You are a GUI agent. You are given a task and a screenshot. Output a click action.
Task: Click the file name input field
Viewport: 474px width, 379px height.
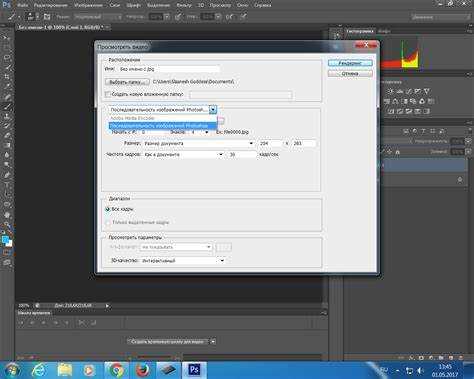(x=168, y=69)
